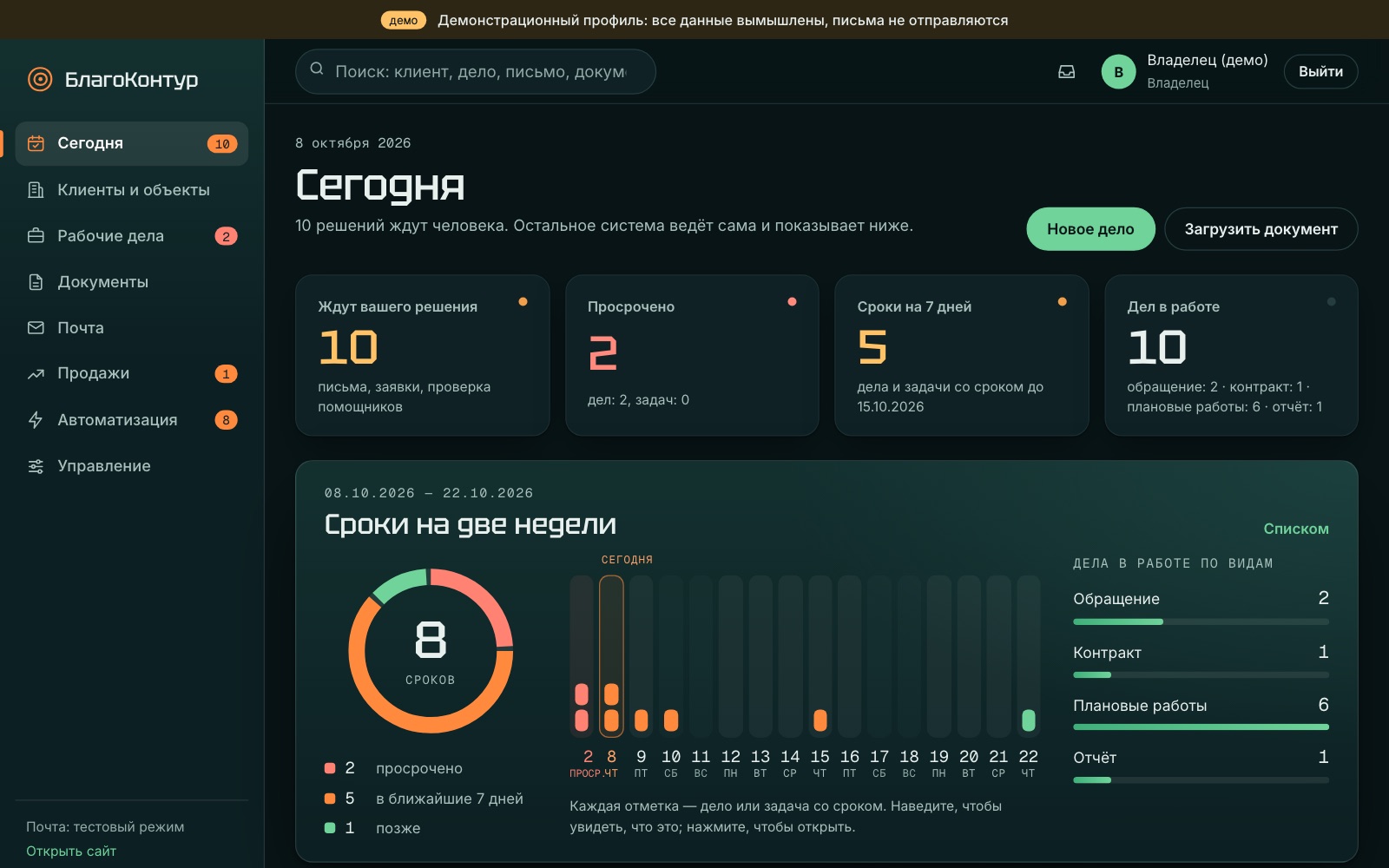This screenshot has height=868, width=1389.
Task: Navigate to Документы
Action: [132, 281]
